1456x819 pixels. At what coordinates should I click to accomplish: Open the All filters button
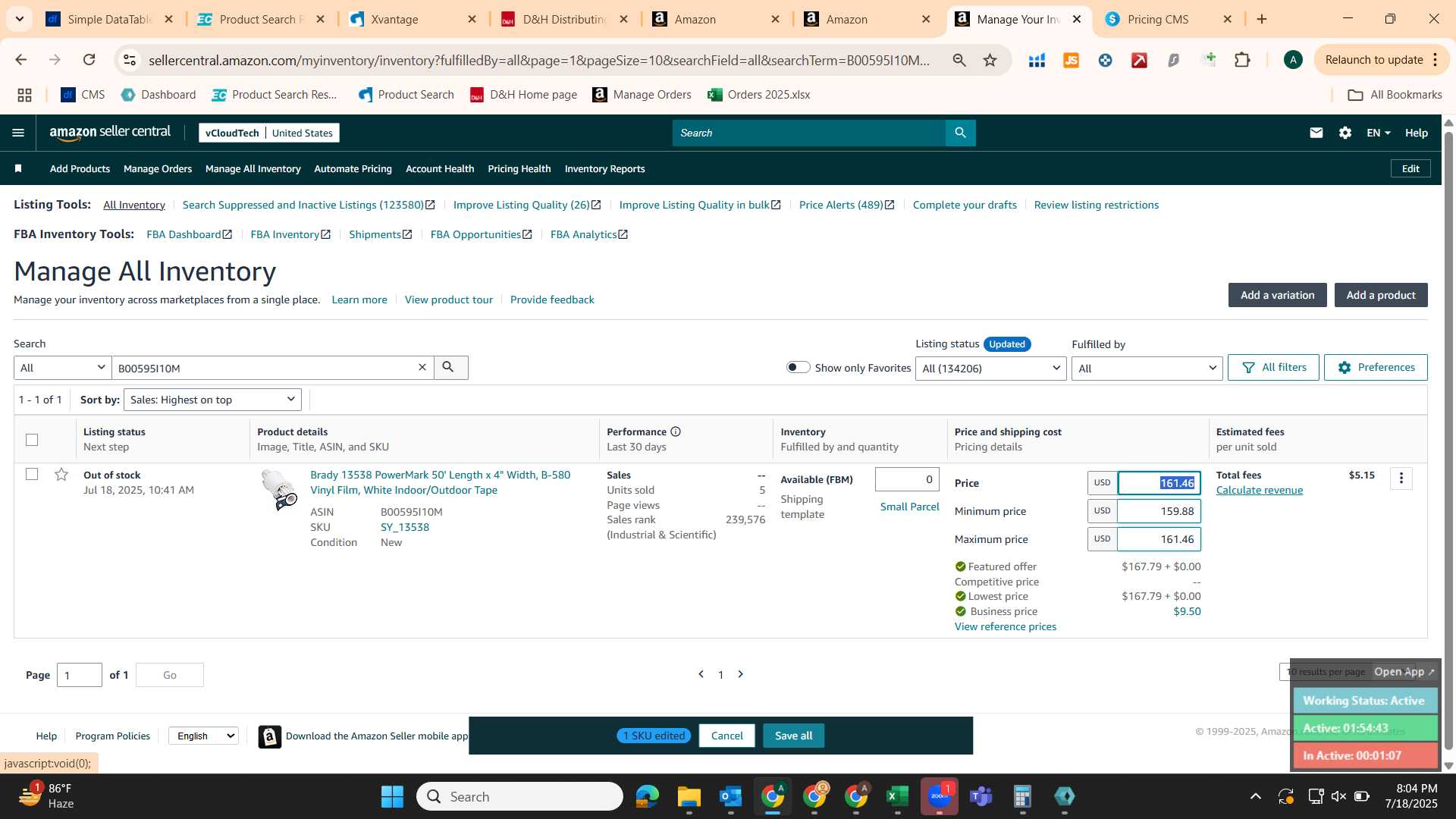pyautogui.click(x=1273, y=367)
